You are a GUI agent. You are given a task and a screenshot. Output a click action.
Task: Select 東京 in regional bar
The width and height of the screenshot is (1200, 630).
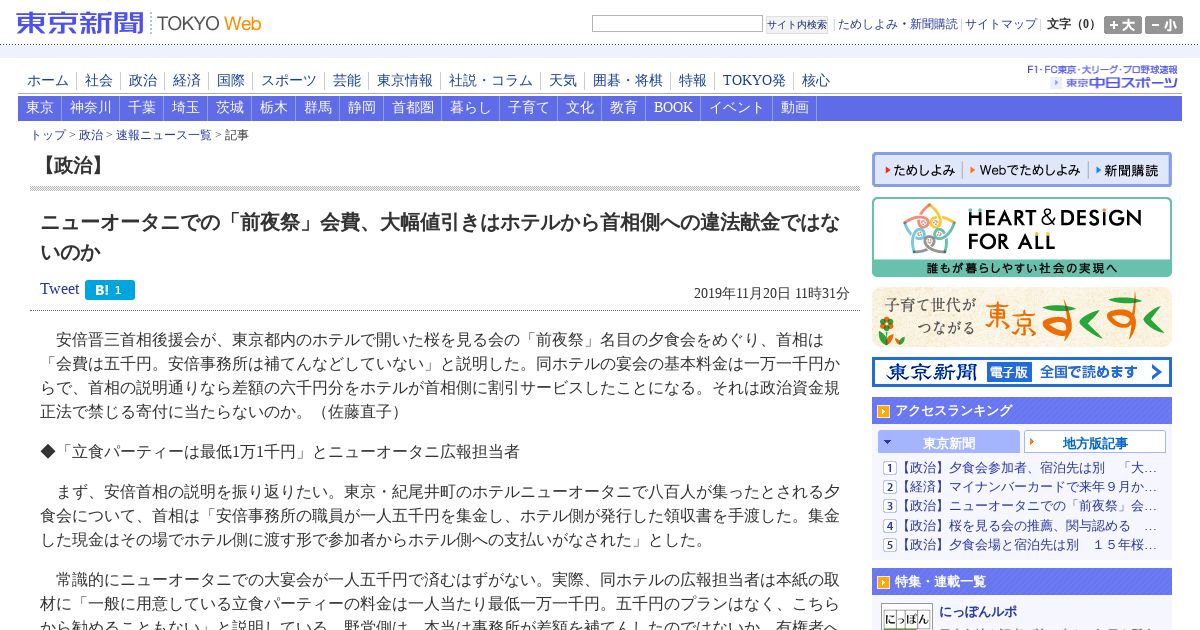pos(40,108)
